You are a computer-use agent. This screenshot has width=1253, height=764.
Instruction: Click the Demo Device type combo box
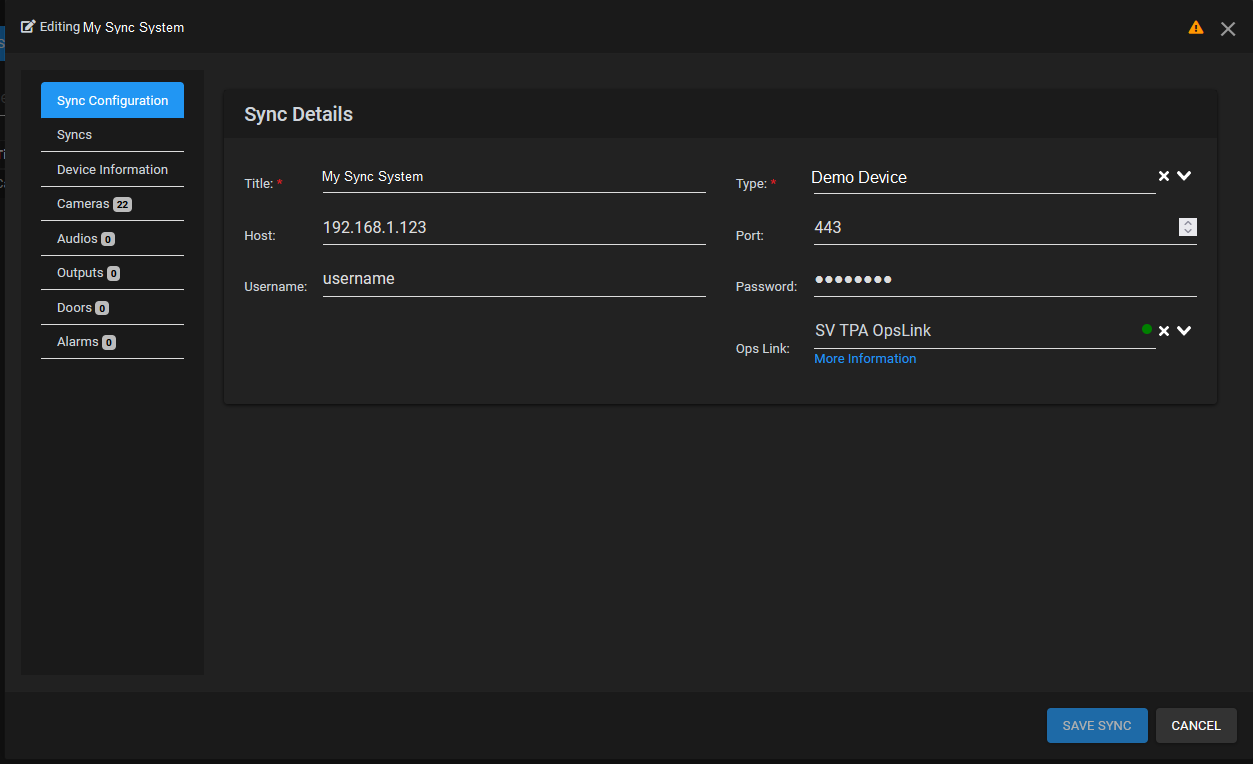click(983, 177)
